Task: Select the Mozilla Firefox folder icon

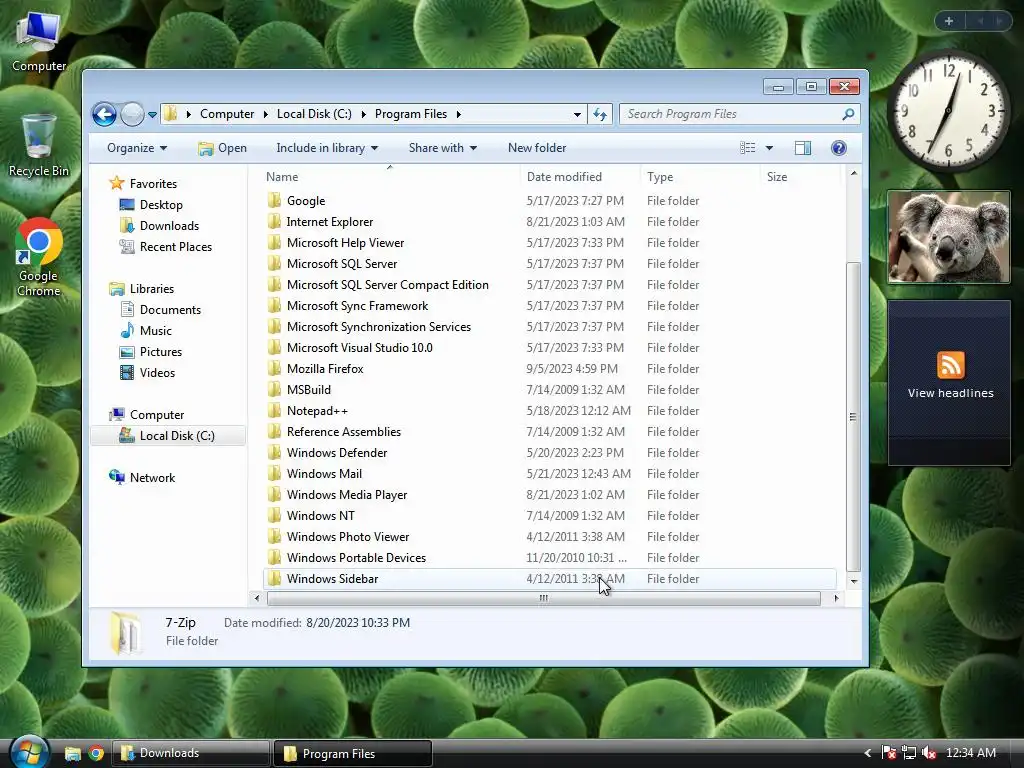Action: (275, 368)
